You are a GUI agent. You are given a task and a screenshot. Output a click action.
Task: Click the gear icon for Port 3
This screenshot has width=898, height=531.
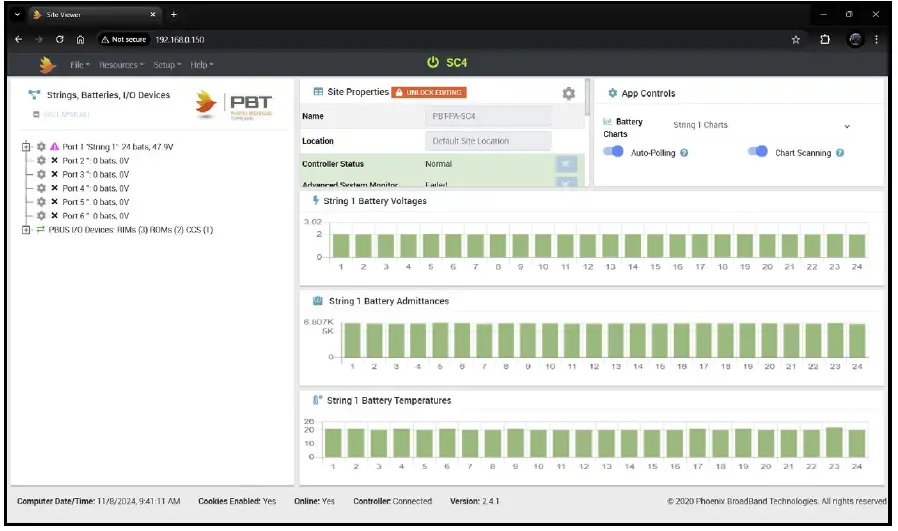click(41, 174)
